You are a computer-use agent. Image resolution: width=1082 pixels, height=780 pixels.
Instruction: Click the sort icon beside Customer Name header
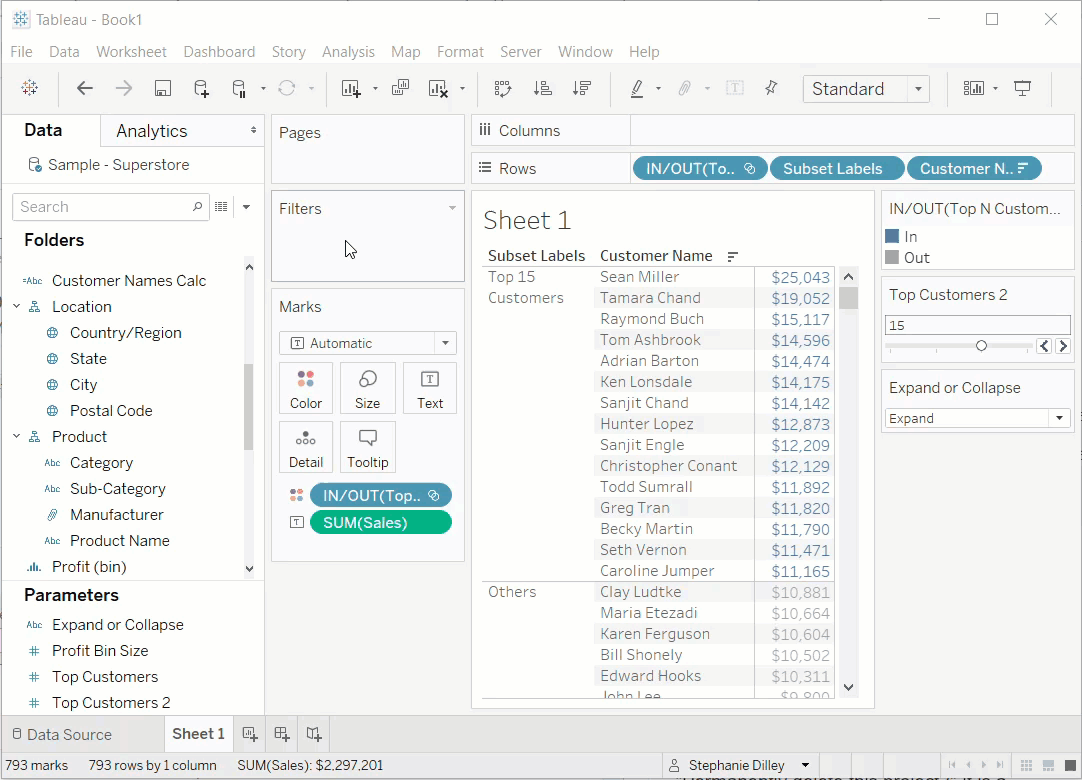coord(733,256)
